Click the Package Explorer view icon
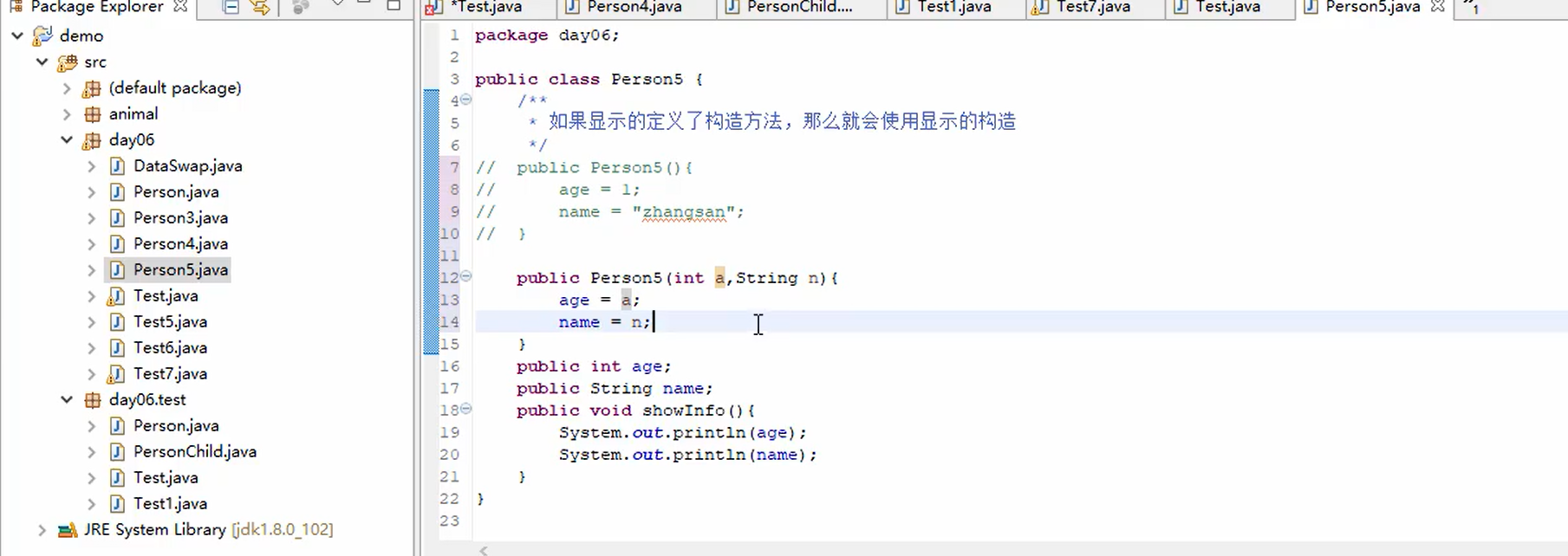This screenshot has width=1568, height=556. tap(16, 6)
